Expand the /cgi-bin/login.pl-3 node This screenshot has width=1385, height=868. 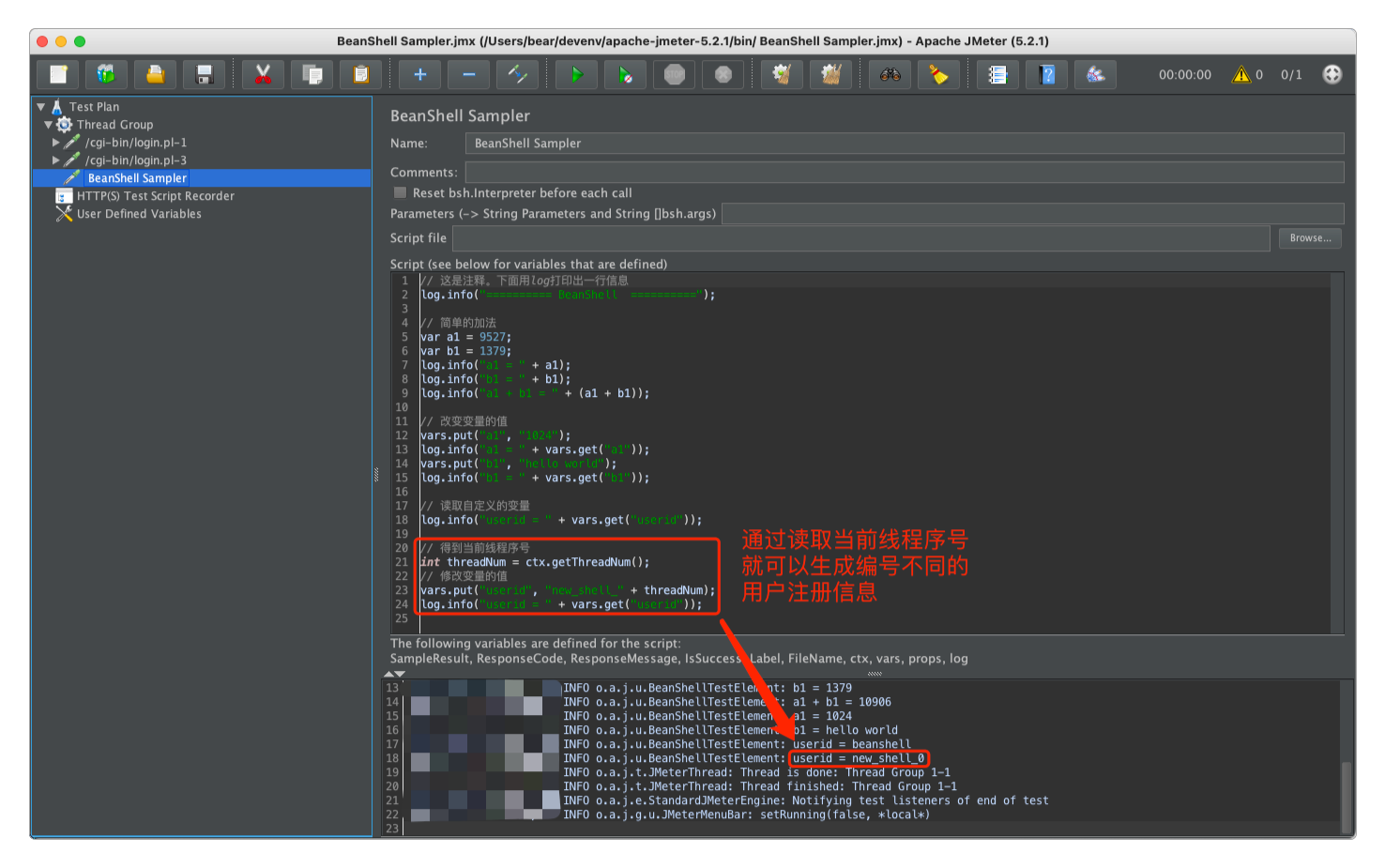click(56, 160)
